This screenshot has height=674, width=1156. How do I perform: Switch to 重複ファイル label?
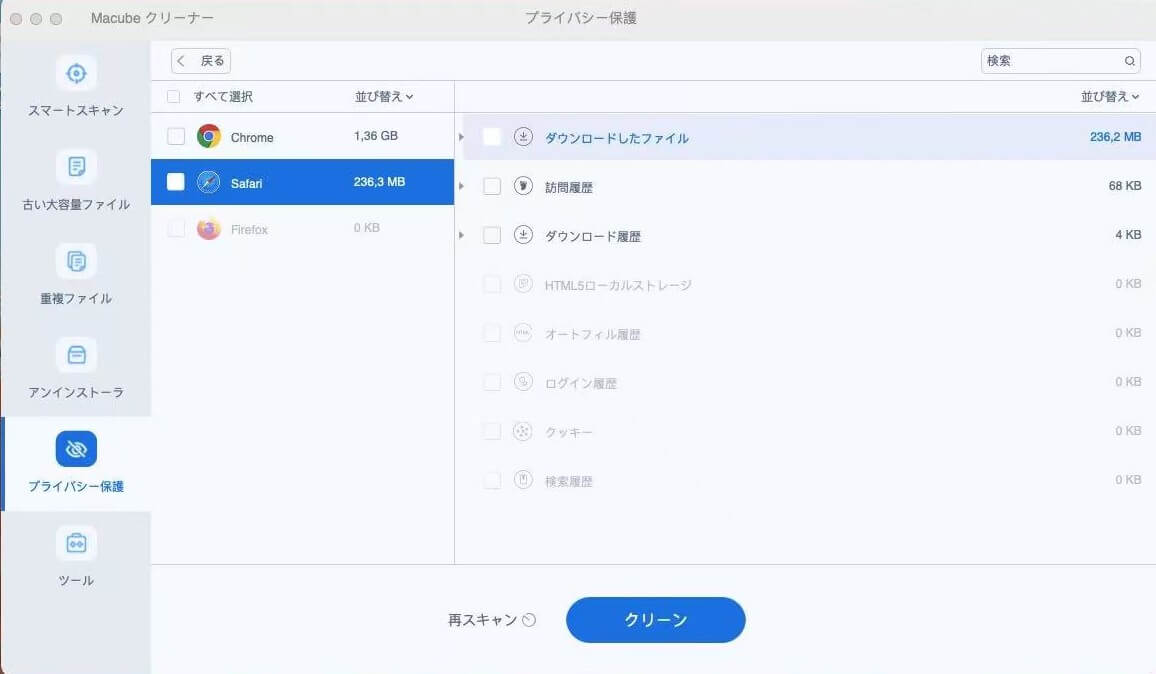click(x=76, y=299)
